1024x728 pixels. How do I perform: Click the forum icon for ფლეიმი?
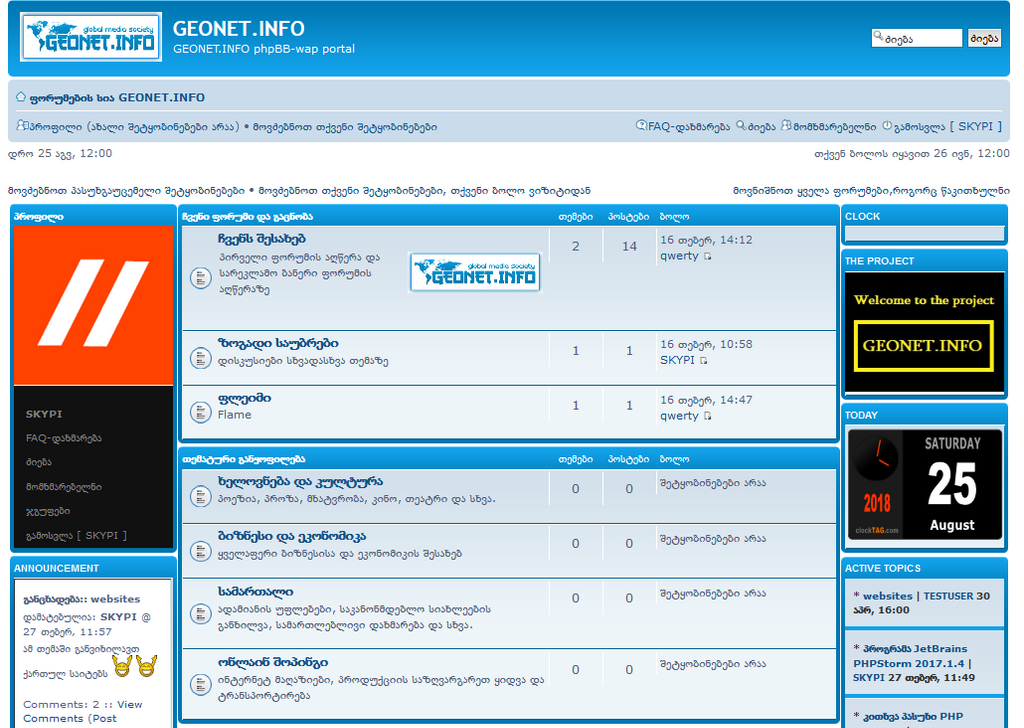[200, 412]
